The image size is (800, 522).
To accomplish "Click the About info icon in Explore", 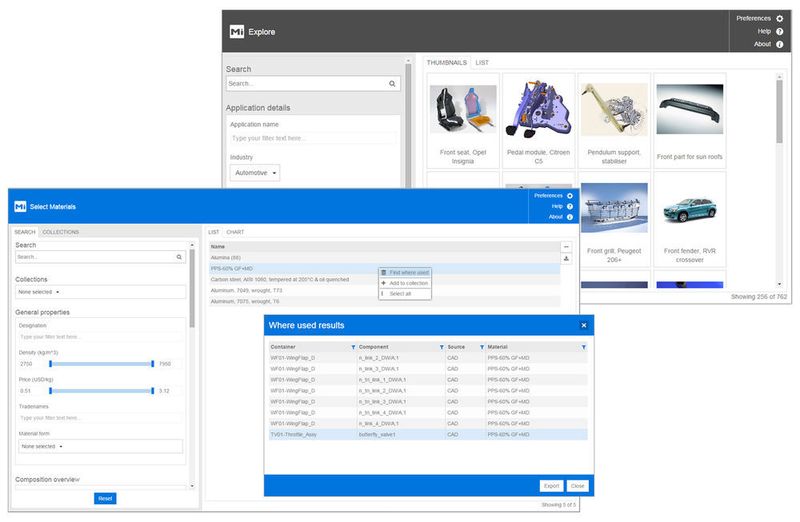I will [779, 44].
